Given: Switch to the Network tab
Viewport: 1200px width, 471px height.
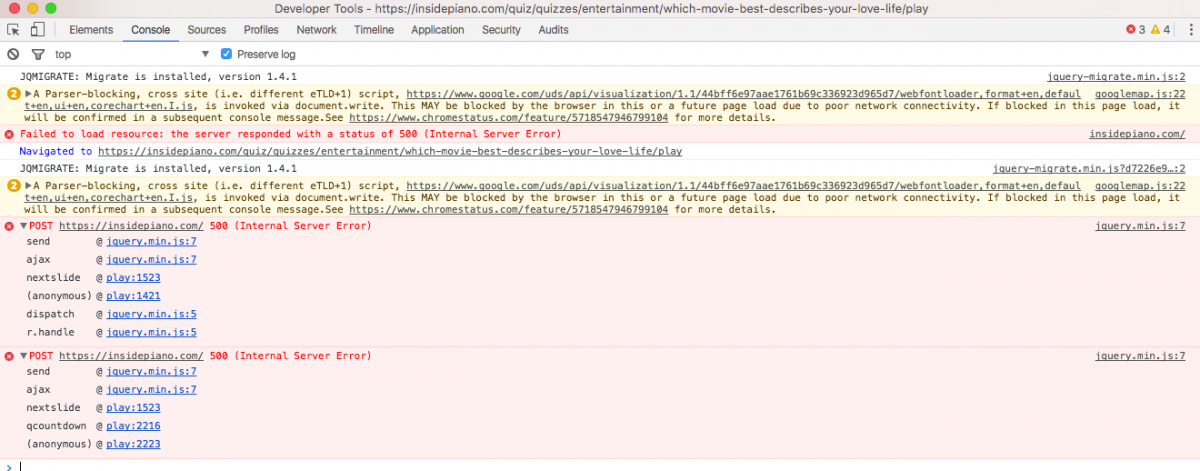Looking at the screenshot, I should click(316, 30).
